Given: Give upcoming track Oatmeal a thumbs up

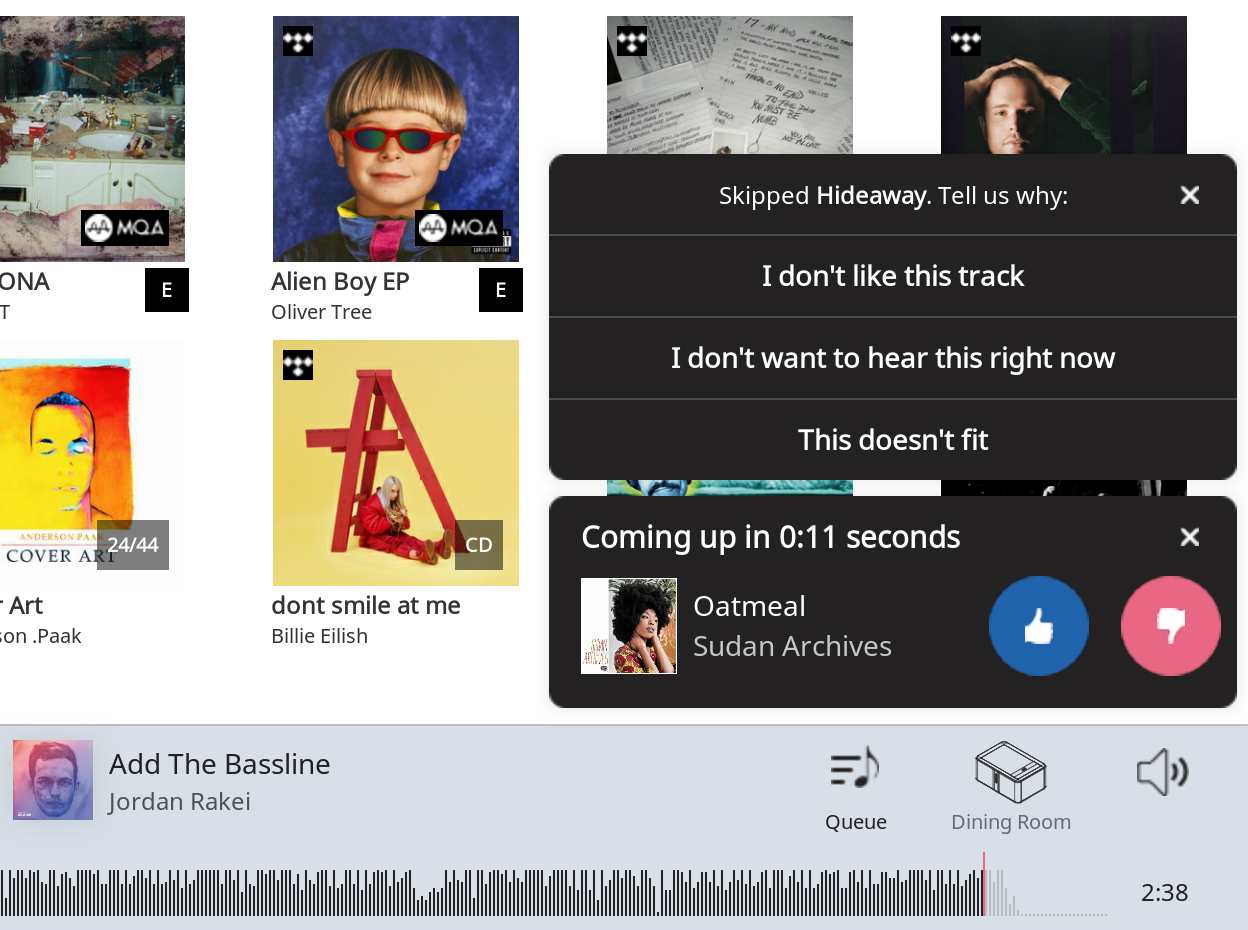Looking at the screenshot, I should [1039, 626].
